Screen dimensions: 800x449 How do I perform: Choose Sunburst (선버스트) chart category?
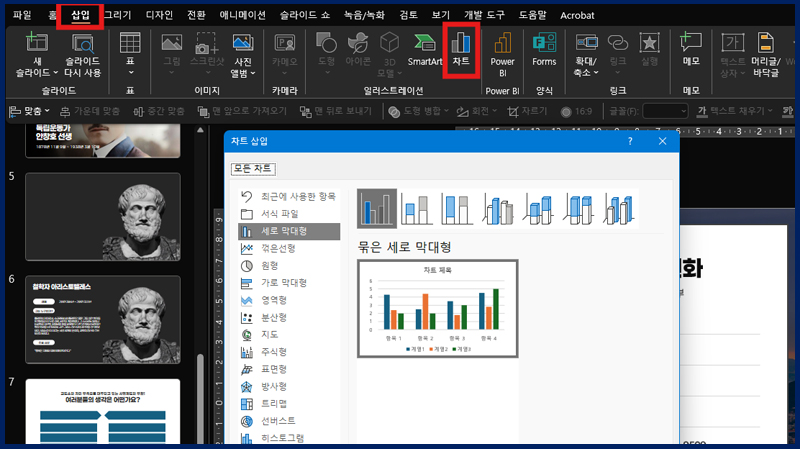pos(289,421)
